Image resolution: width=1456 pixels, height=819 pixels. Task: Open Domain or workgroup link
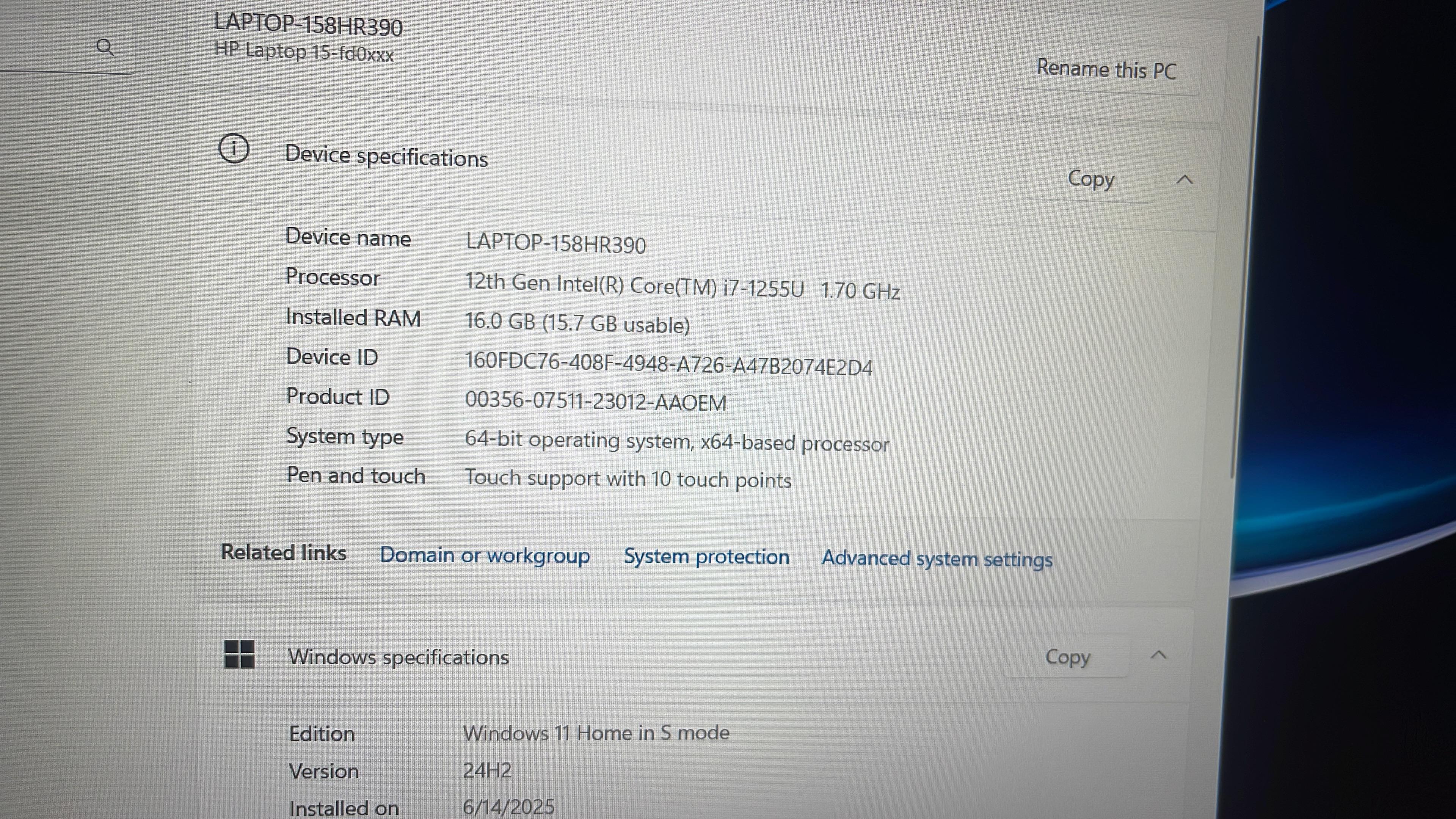[x=485, y=555]
